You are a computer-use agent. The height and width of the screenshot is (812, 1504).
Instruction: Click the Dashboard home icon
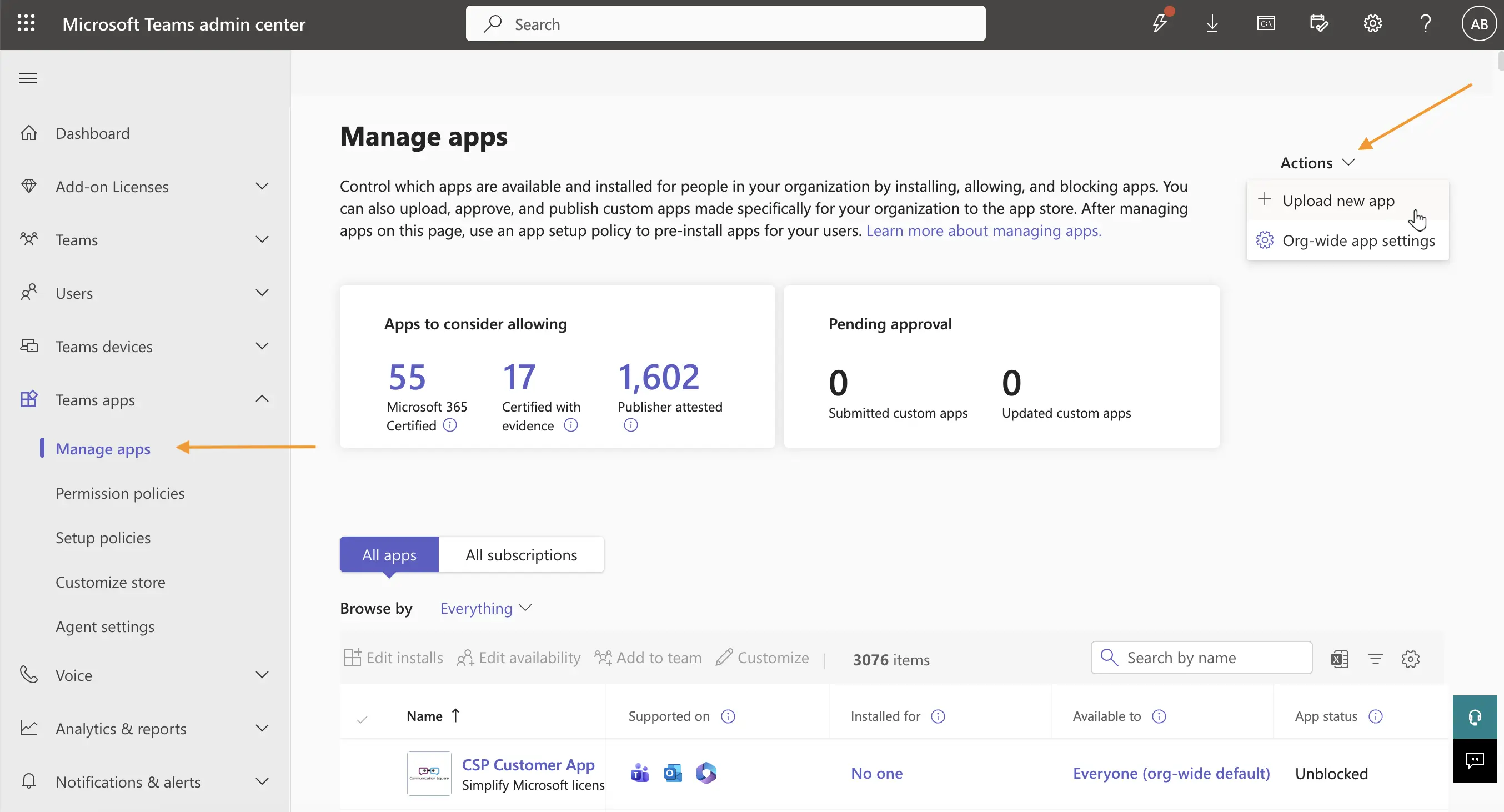29,133
